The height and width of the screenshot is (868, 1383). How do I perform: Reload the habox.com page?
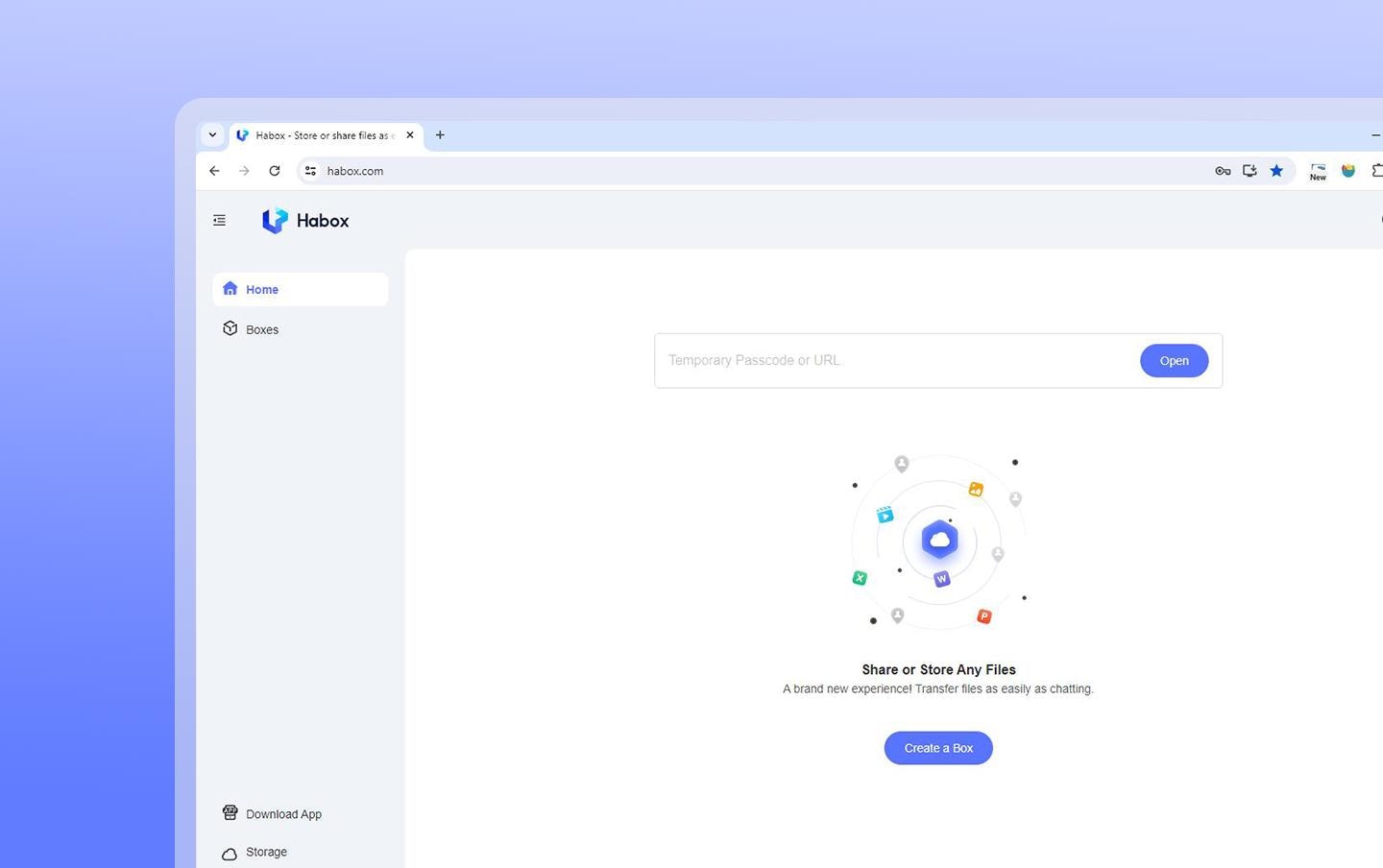tap(275, 171)
